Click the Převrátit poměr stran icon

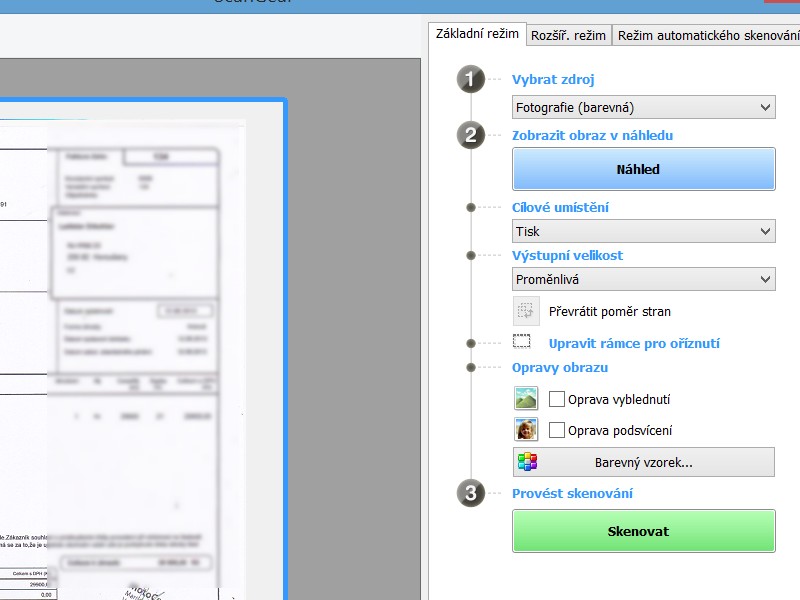(x=526, y=311)
